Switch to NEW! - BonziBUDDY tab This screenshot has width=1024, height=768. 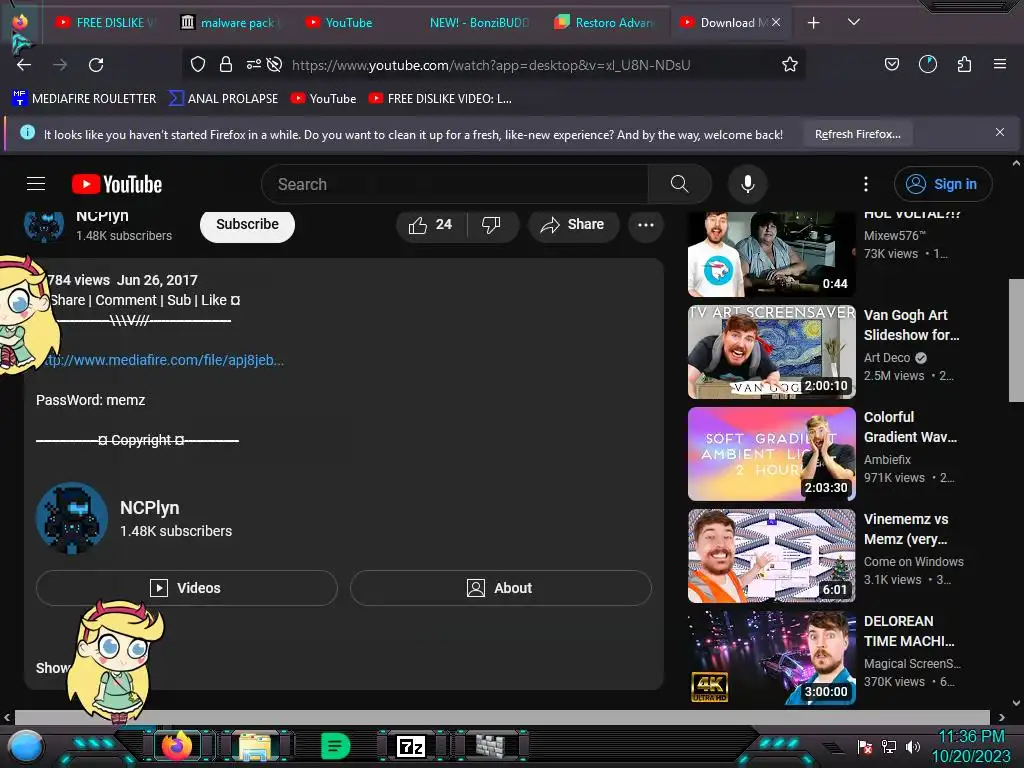point(479,23)
